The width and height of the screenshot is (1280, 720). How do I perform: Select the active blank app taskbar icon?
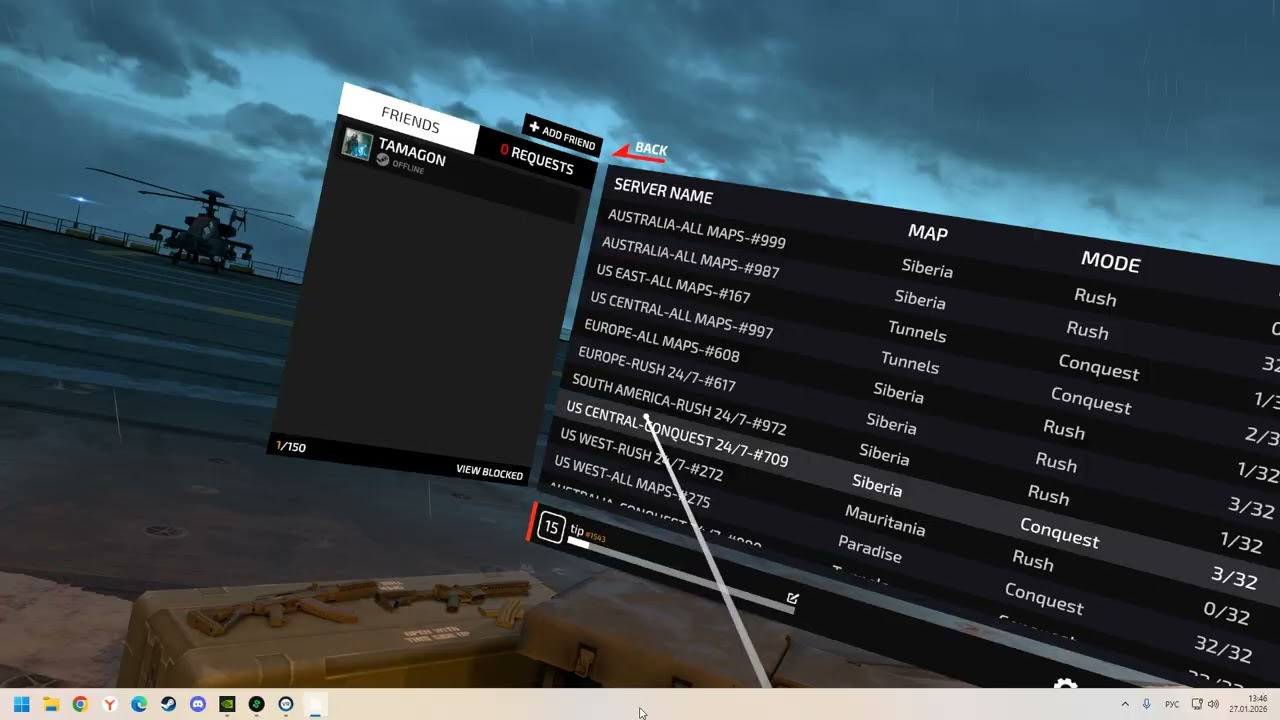pos(316,704)
